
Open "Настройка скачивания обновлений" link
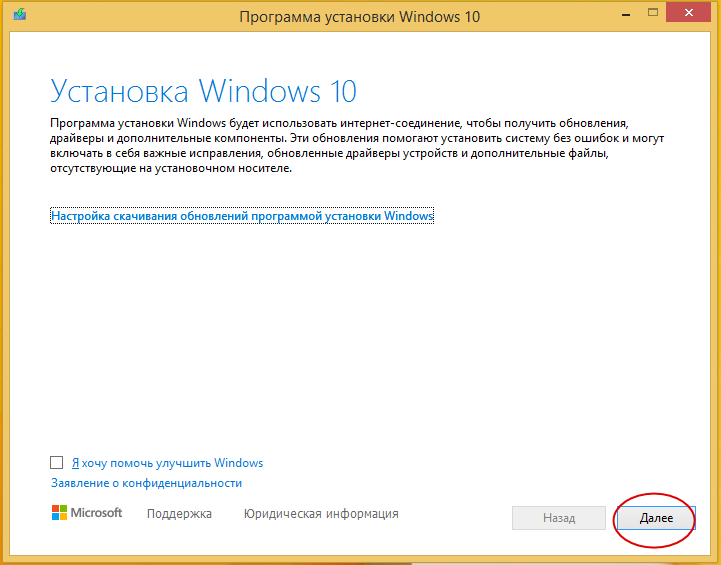click(242, 216)
